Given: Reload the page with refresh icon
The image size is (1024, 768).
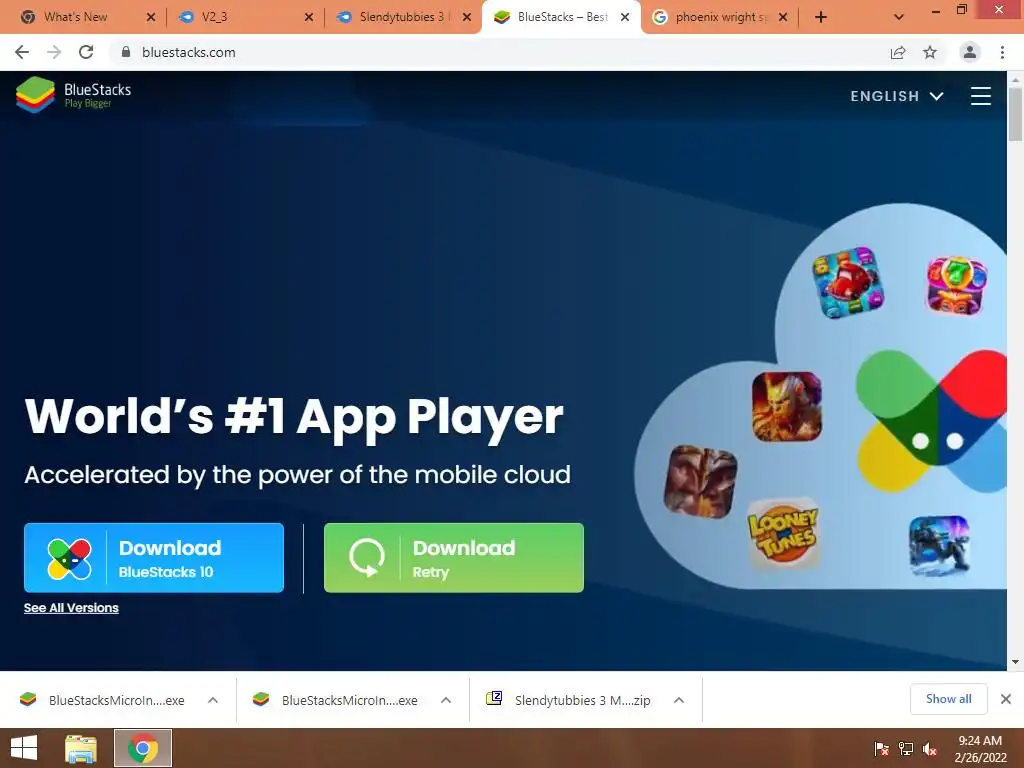Looking at the screenshot, I should pos(86,52).
